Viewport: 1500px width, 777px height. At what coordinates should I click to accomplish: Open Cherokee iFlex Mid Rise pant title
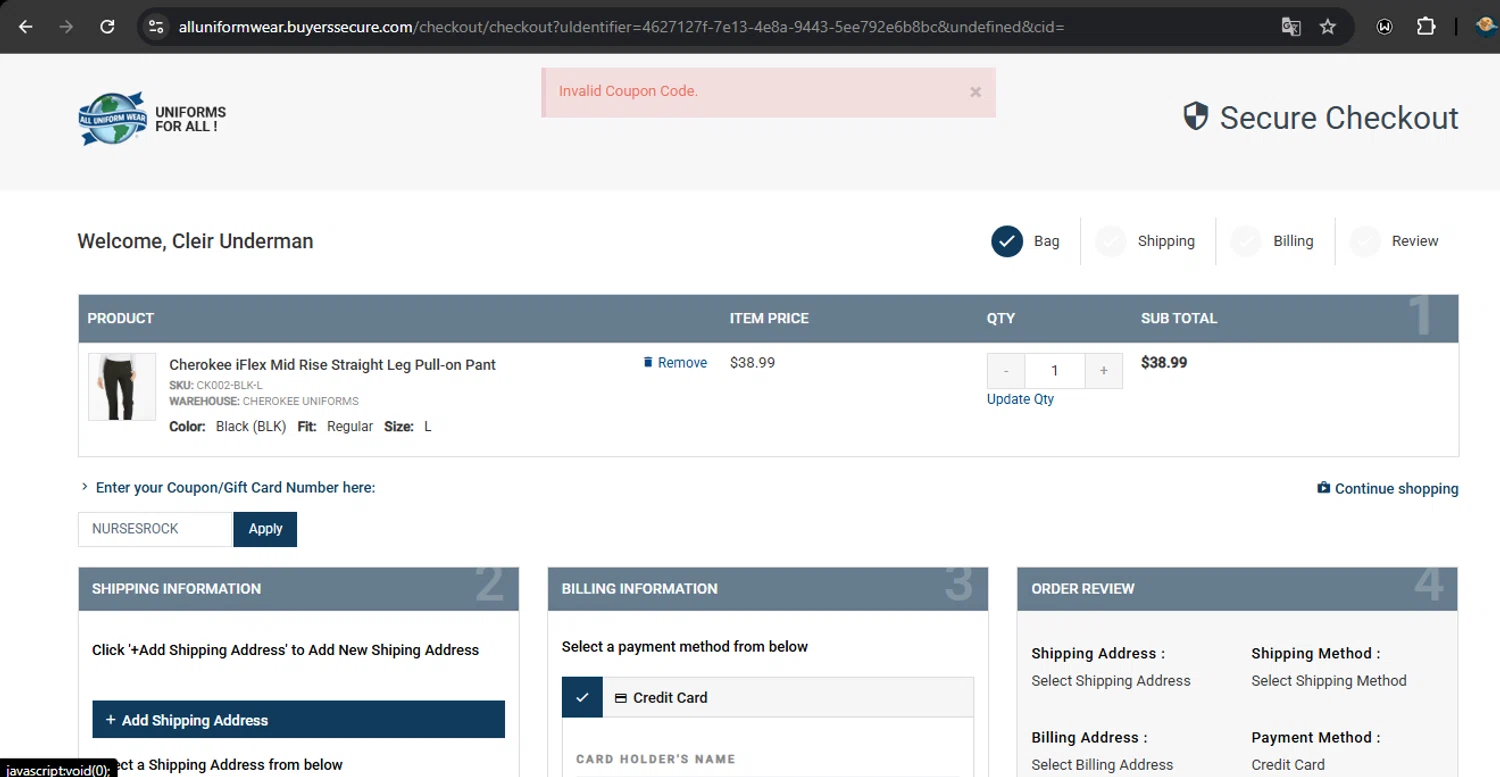click(x=332, y=365)
